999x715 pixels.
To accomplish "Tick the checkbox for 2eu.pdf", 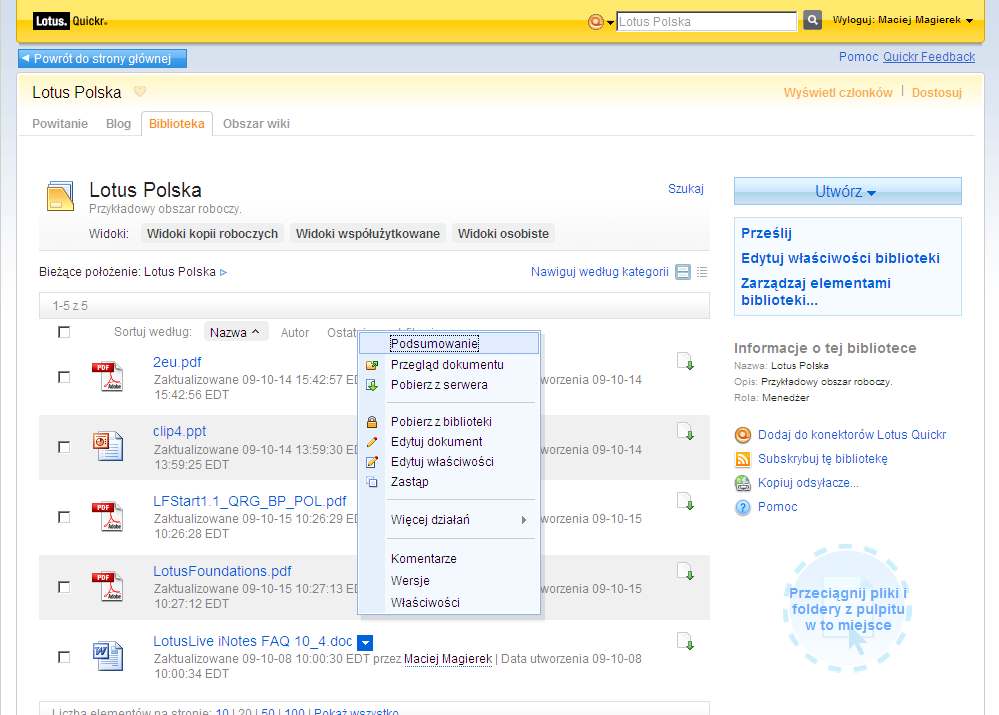I will pos(64,377).
